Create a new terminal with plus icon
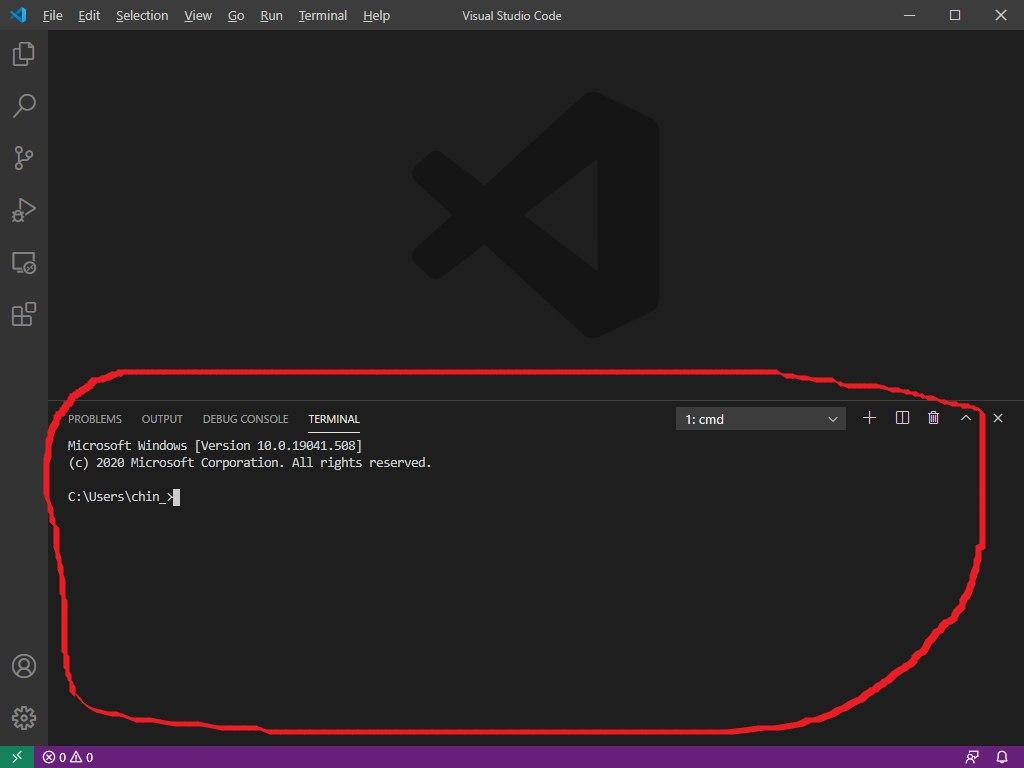This screenshot has height=768, width=1024. (869, 418)
